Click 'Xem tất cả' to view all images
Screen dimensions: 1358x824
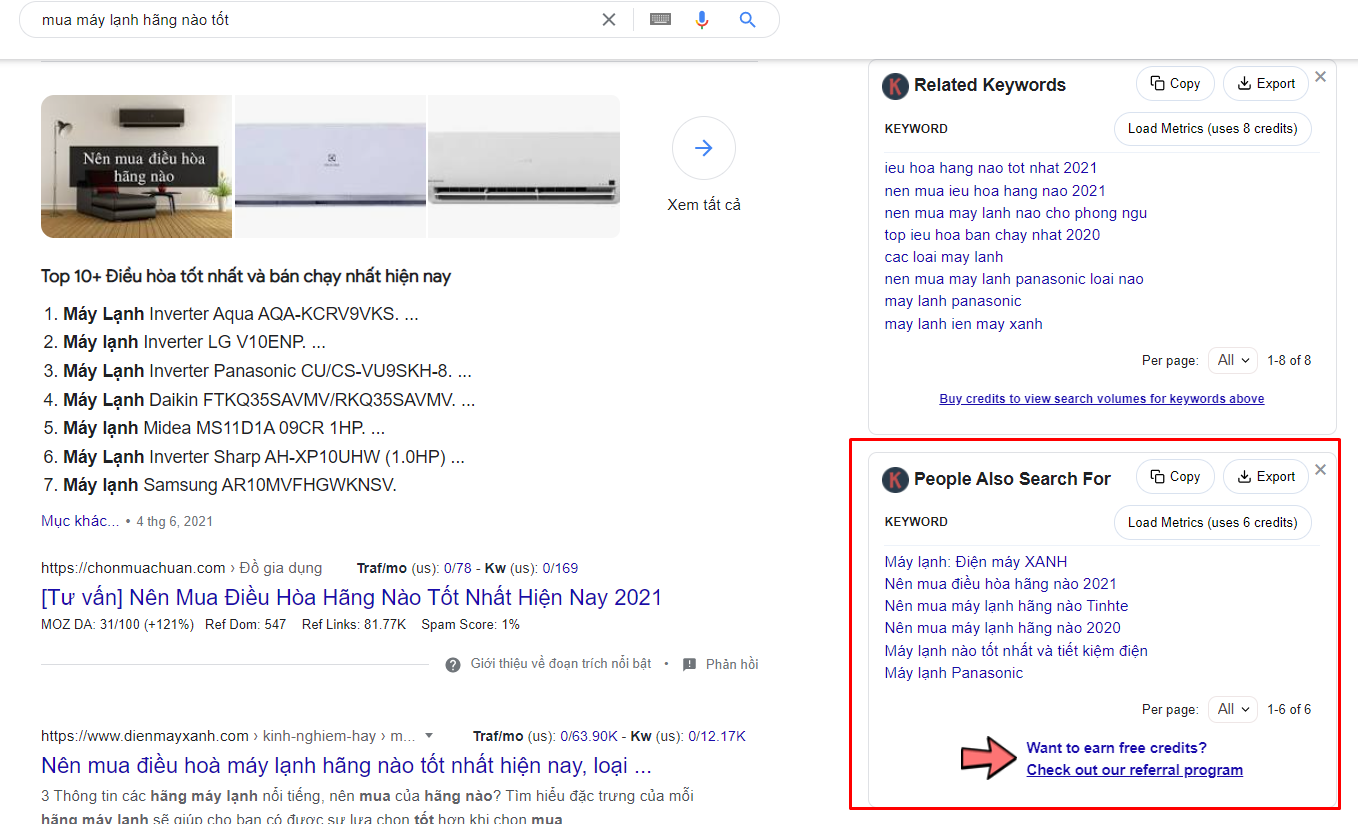[704, 205]
